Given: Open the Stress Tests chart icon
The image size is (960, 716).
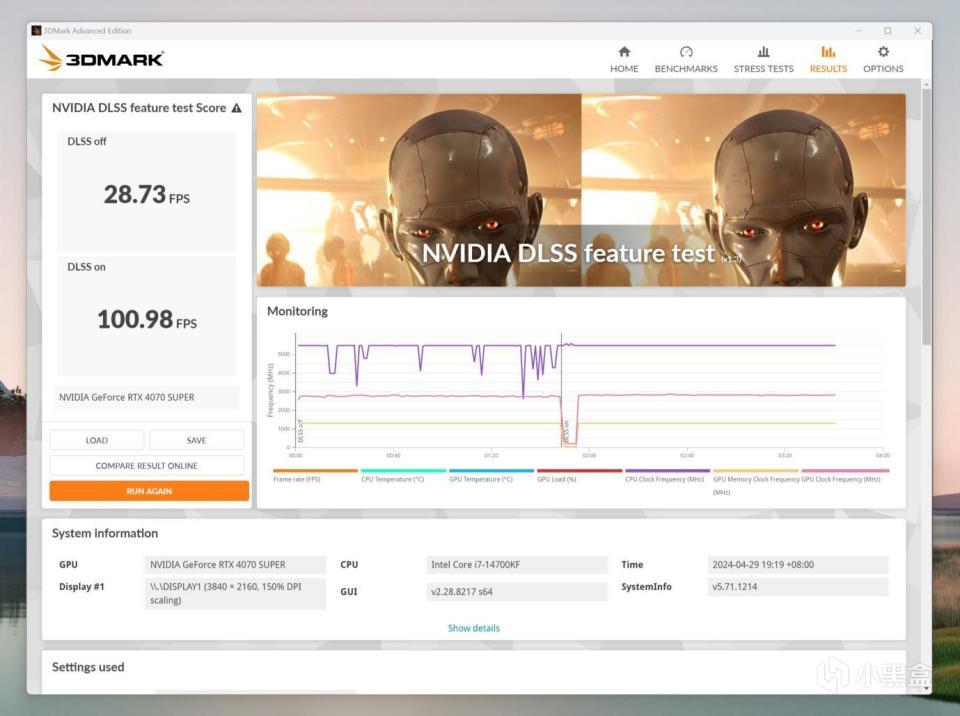Looking at the screenshot, I should pyautogui.click(x=763, y=52).
